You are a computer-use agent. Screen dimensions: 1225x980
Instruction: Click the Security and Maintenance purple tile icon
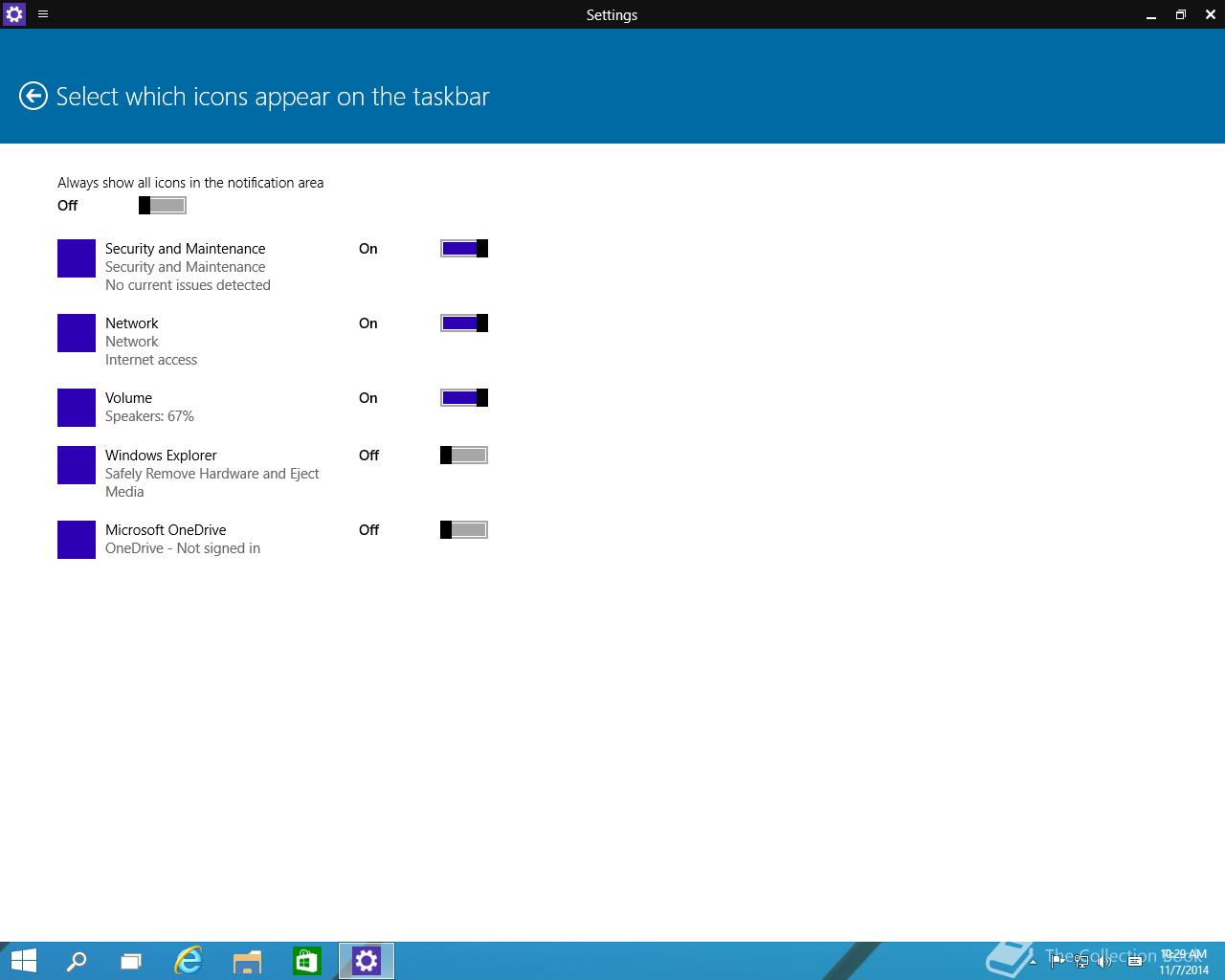tap(77, 258)
